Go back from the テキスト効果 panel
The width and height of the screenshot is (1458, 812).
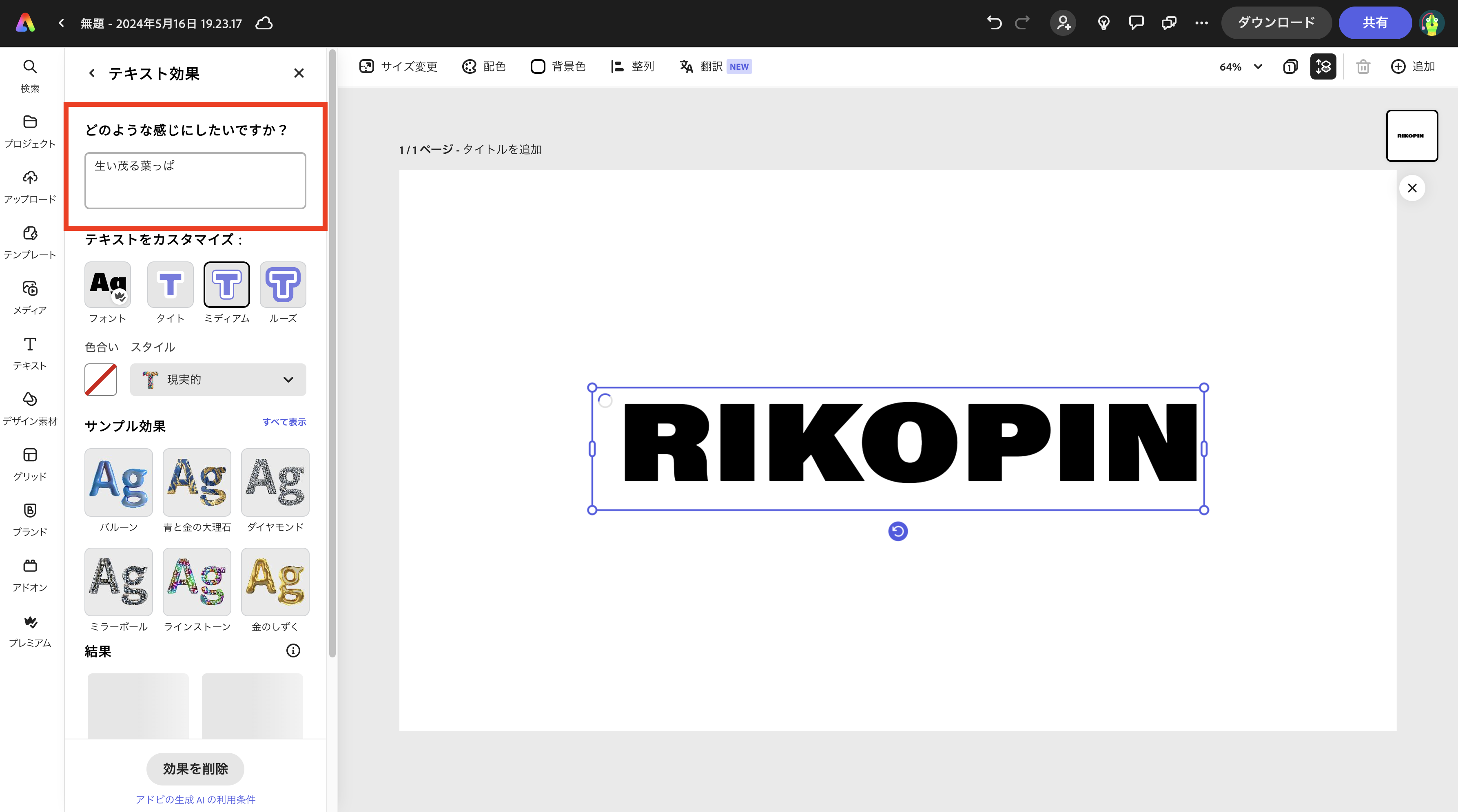(92, 73)
